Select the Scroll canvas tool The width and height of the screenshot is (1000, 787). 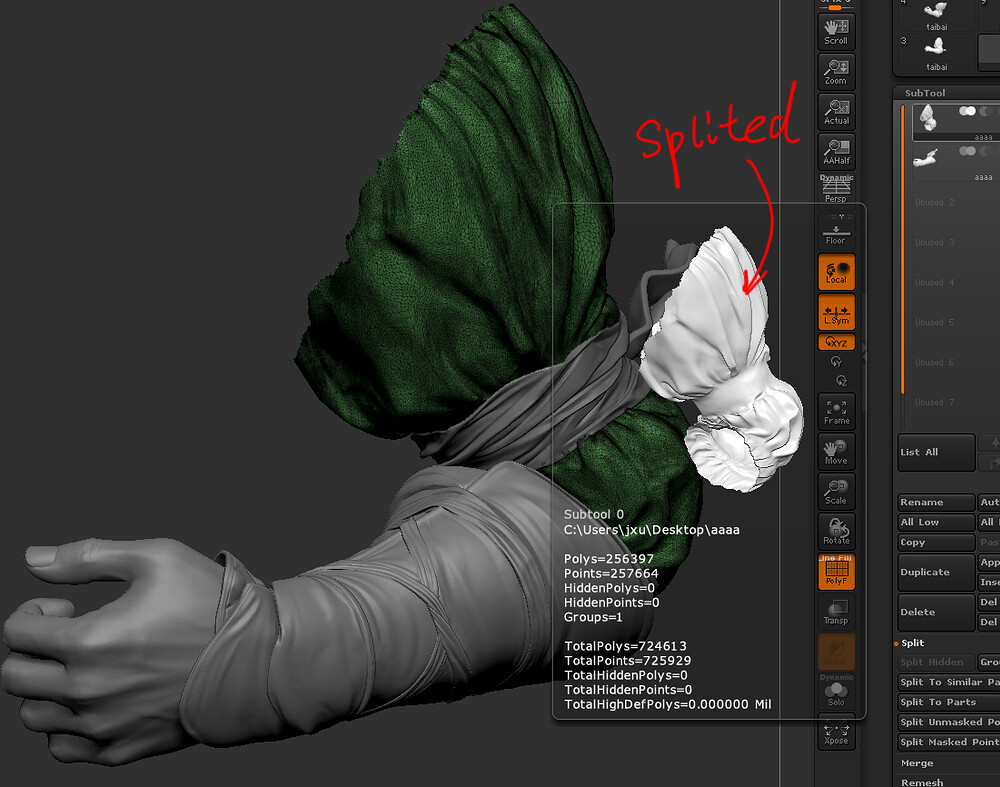836,31
